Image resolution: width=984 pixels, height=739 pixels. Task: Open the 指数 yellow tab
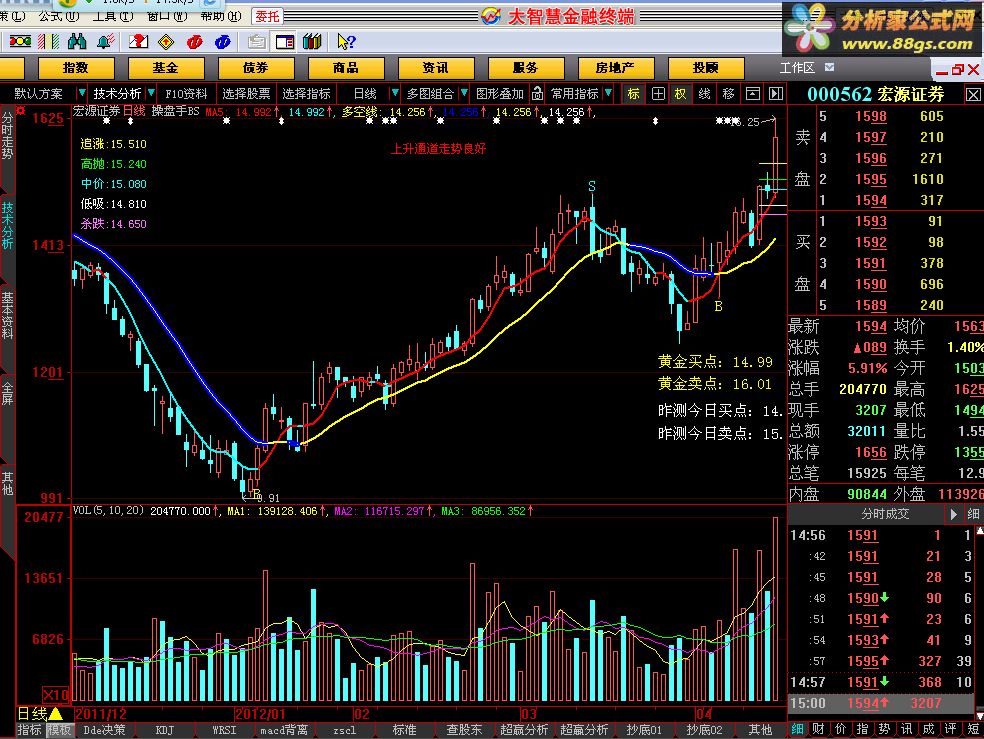coord(76,68)
